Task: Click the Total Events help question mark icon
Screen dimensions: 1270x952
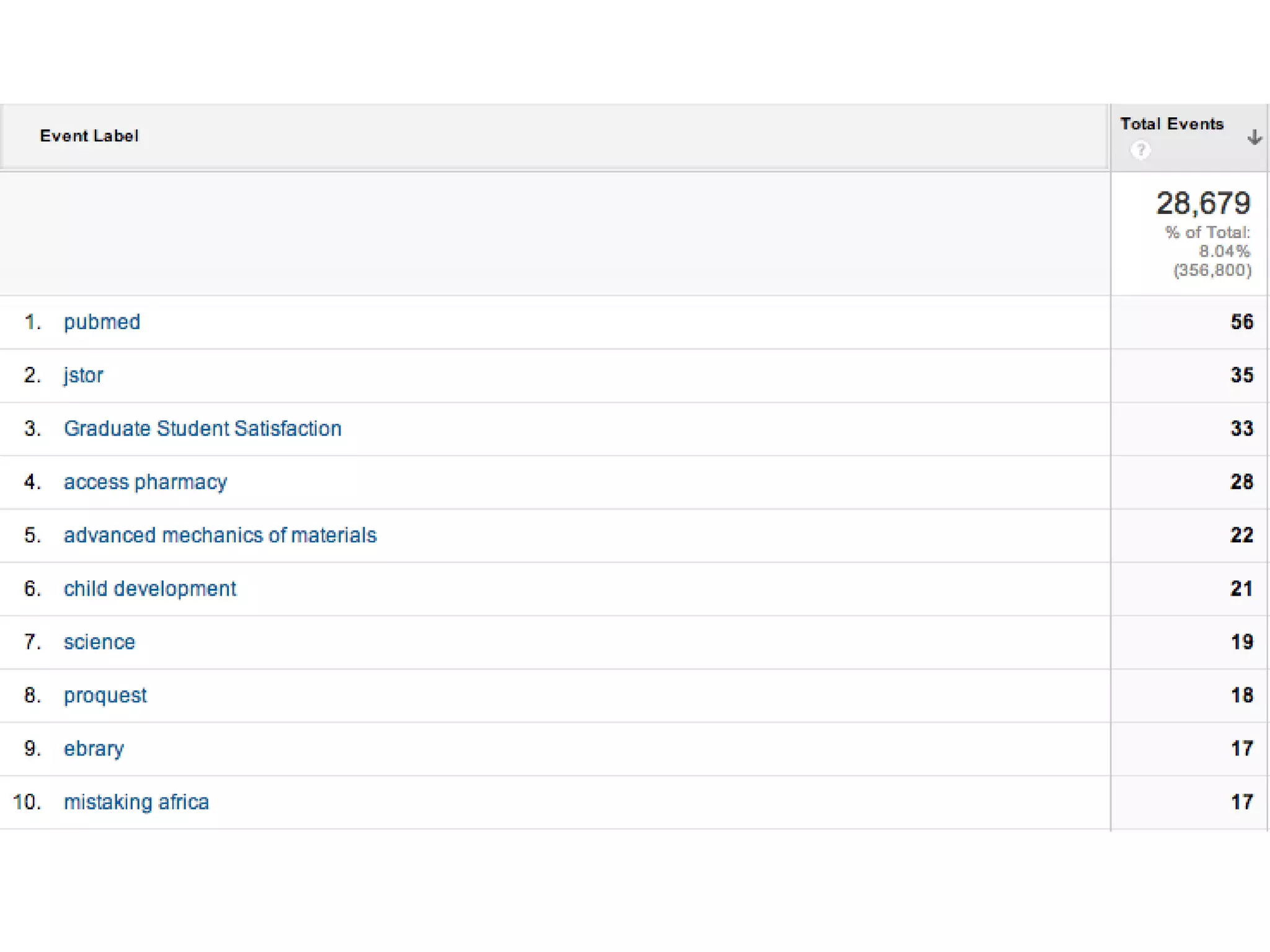Action: point(1140,150)
